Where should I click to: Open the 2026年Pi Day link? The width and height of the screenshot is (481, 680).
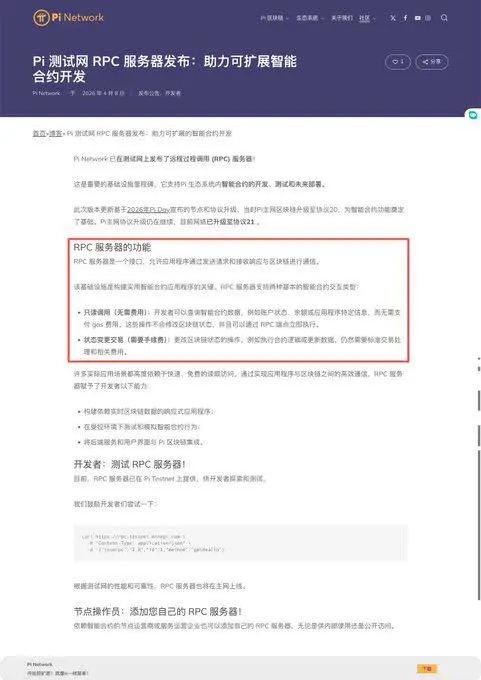(x=148, y=209)
